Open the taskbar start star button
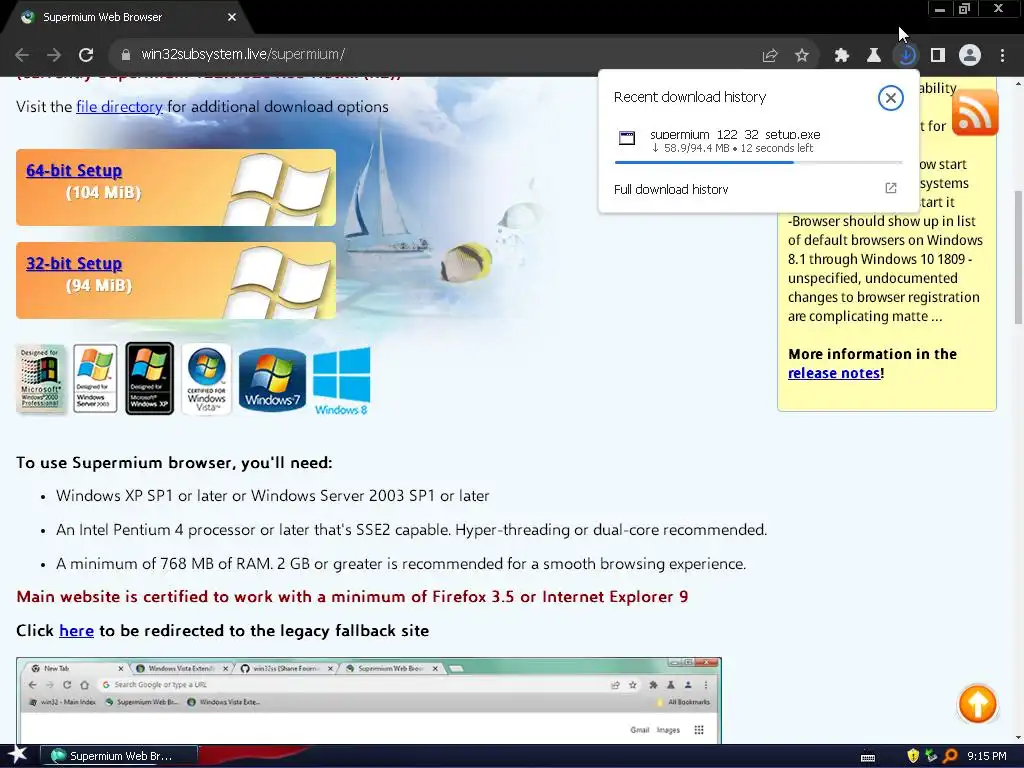Screen dimensions: 1024x768 tap(17, 755)
